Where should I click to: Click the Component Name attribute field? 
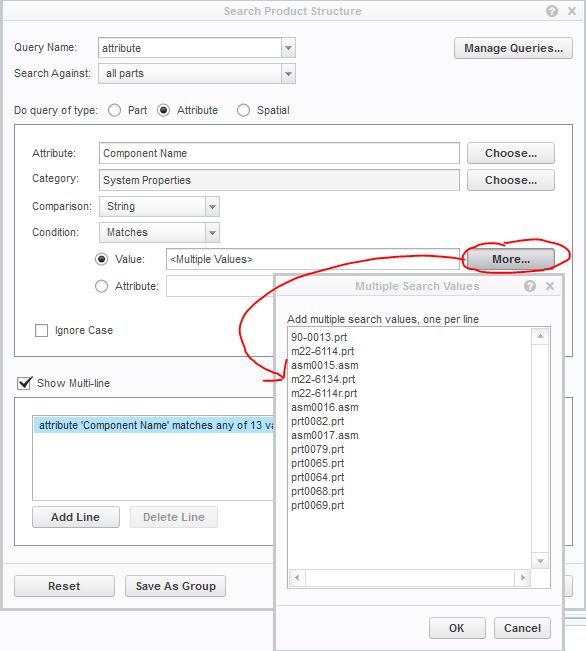pos(279,153)
